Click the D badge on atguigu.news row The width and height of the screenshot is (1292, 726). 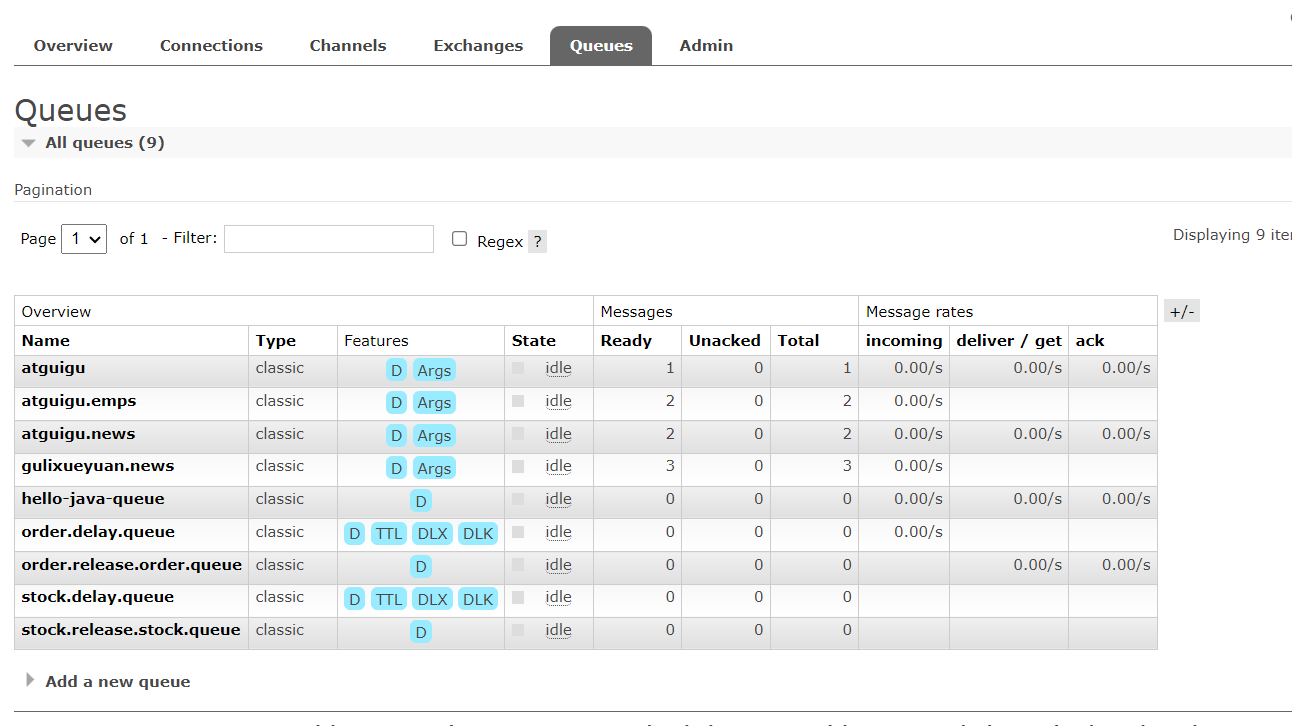(x=397, y=436)
